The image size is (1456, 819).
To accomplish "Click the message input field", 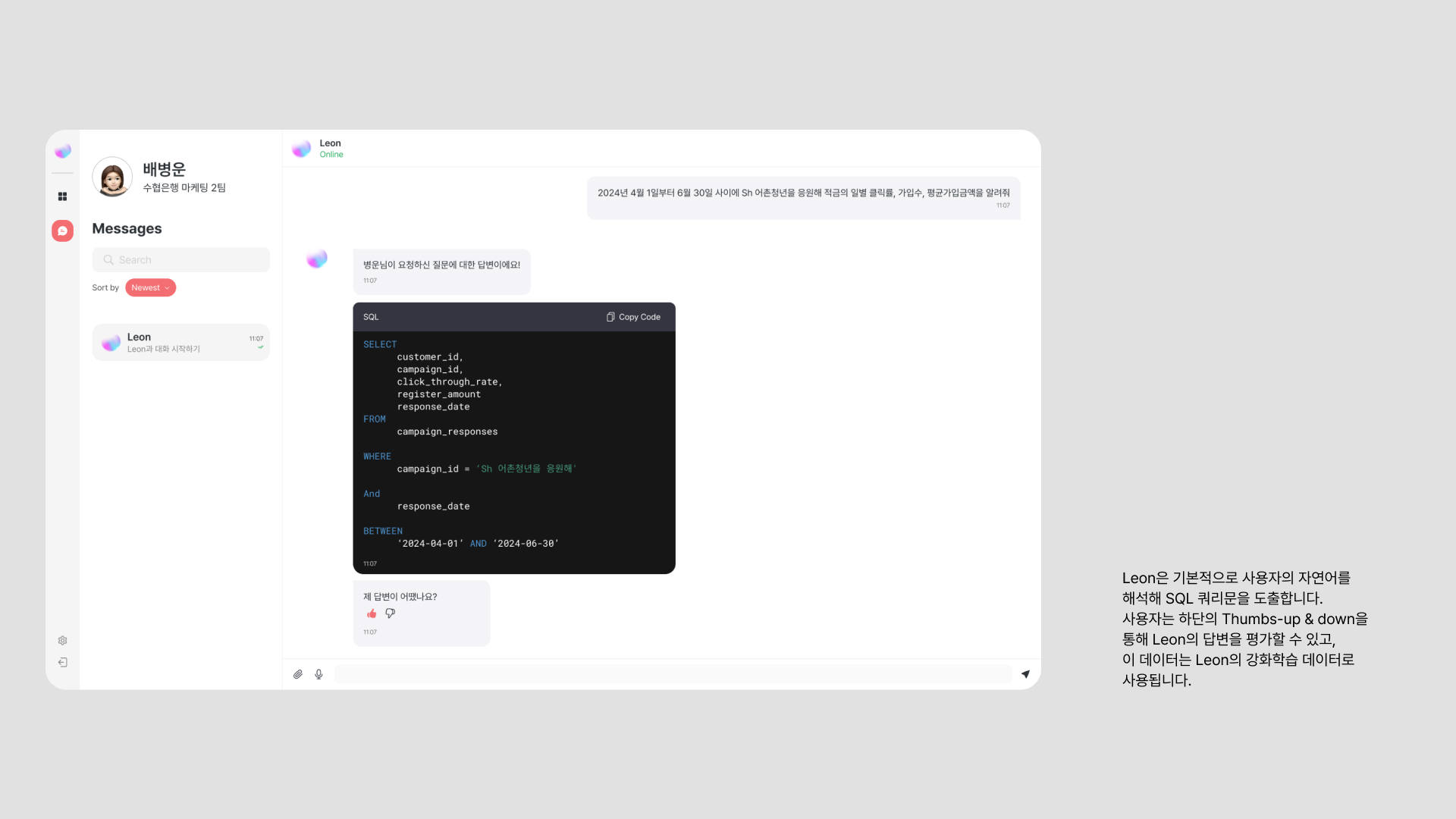I will point(673,674).
